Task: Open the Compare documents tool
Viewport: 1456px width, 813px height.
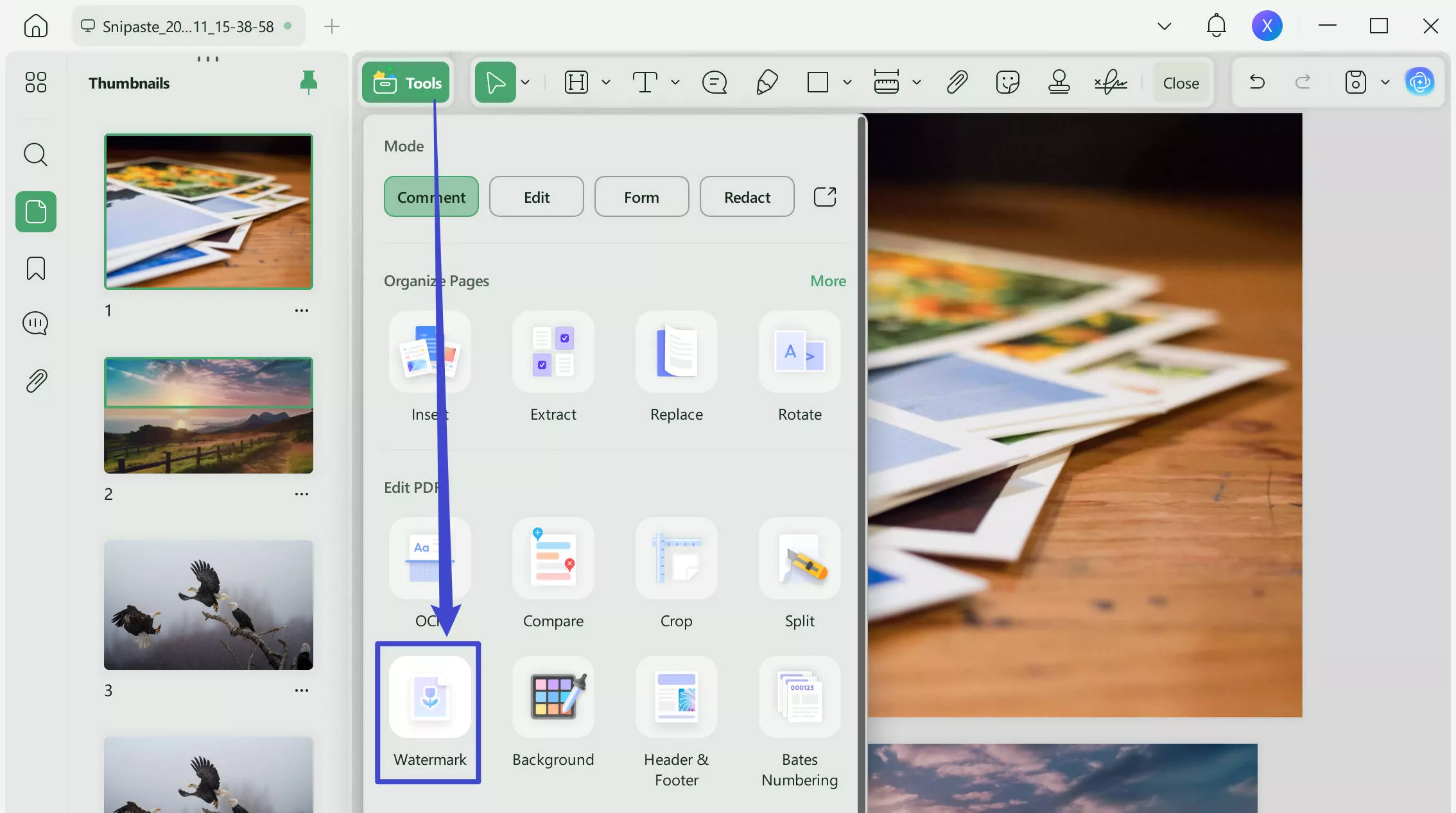Action: [x=553, y=560]
